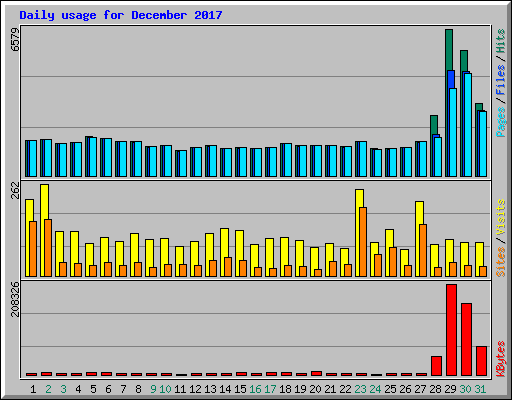The width and height of the screenshot is (512, 400).
Task: Click day 17 on the x-axis
Action: pos(270,389)
